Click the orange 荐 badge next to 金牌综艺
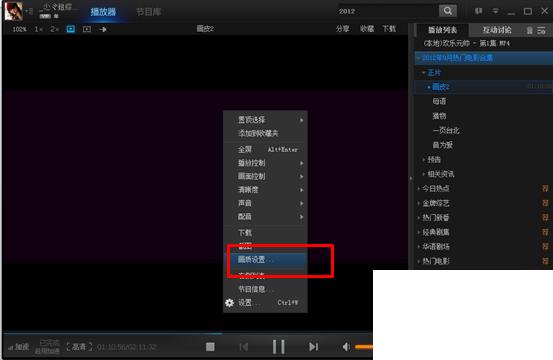This screenshot has width=553, height=360. [x=545, y=203]
